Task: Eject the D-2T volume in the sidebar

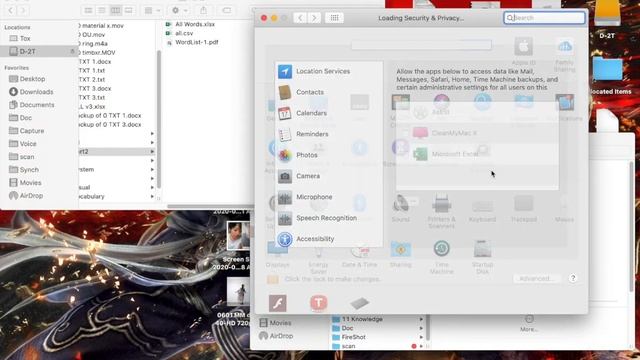Action: tap(73, 51)
